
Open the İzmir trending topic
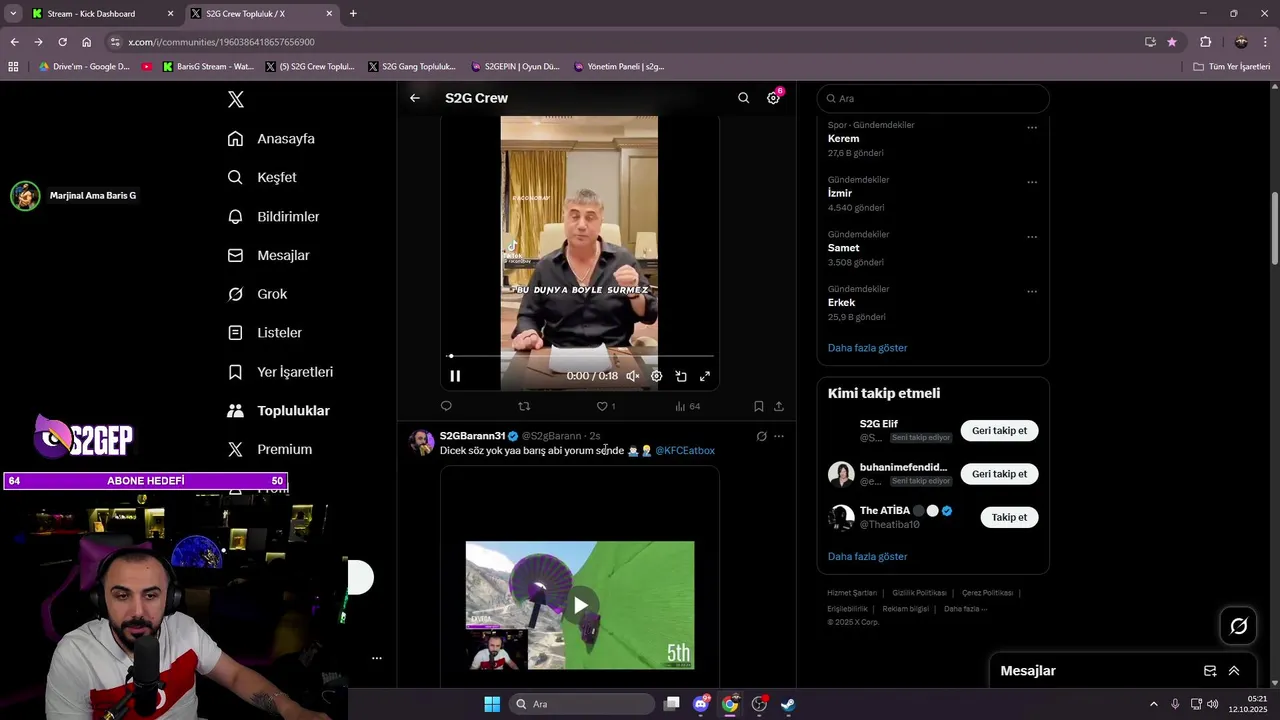coord(840,193)
